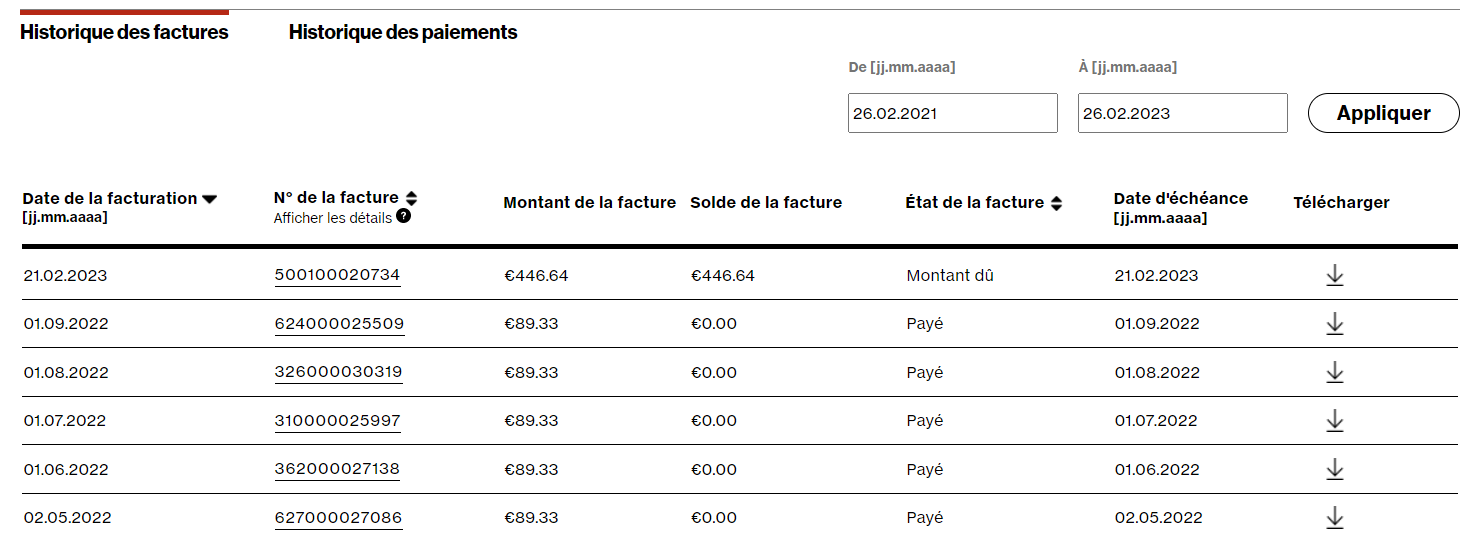Download the 01.07.2022 invoice
The image size is (1471, 534).
pos(1334,421)
